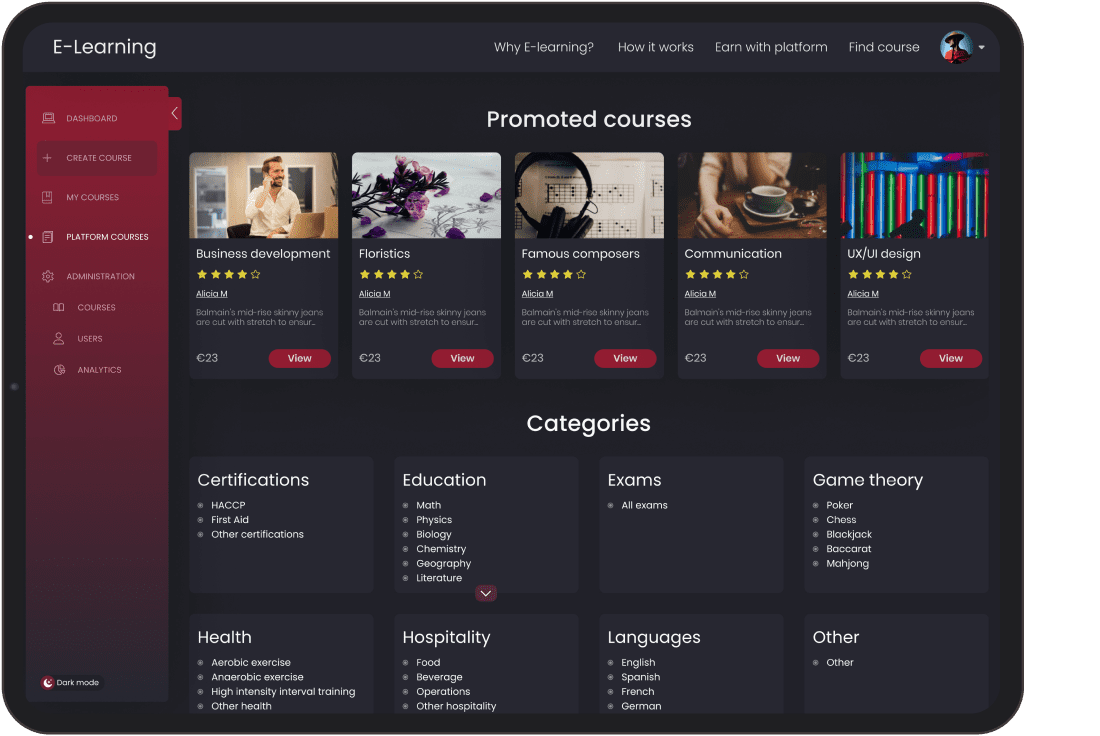Click the star rating on Business development
The image size is (1100, 736).
point(228,274)
